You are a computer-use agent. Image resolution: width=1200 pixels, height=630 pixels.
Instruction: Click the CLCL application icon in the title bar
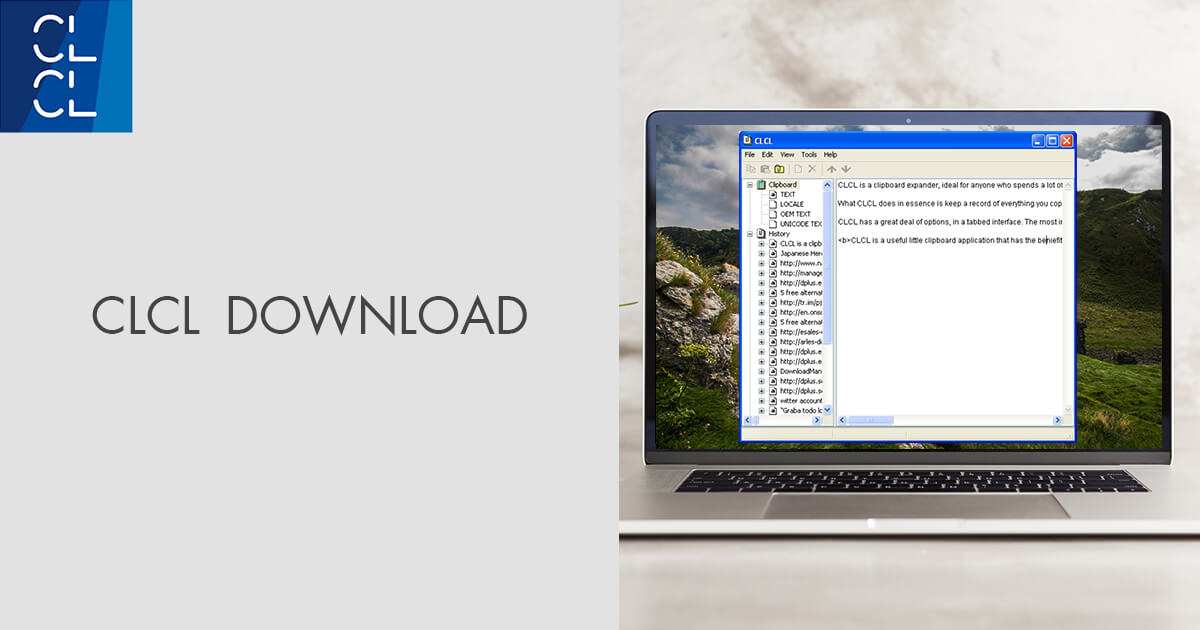[747, 140]
